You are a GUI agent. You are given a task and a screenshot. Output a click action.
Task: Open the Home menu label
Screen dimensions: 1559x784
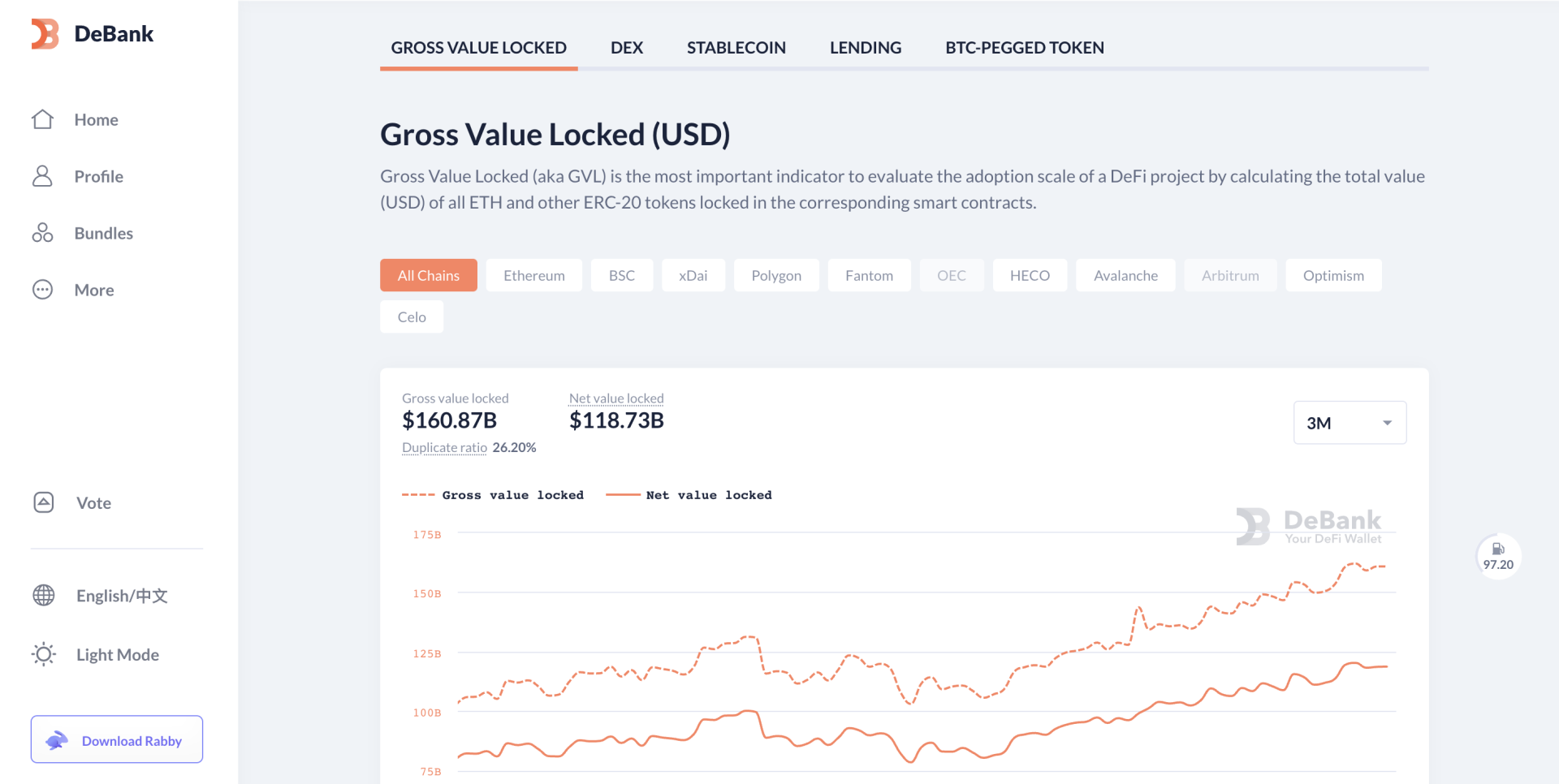pos(97,120)
